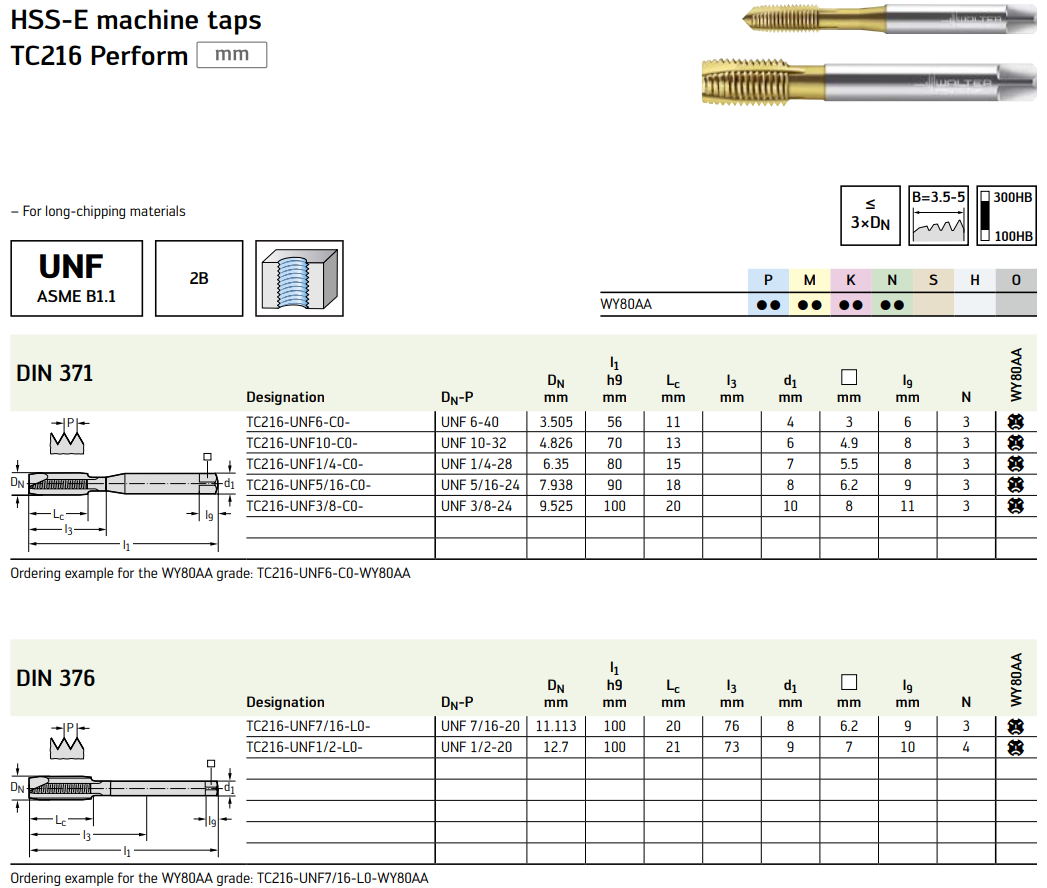
Task: Click the M material group swatch
Action: [809, 280]
